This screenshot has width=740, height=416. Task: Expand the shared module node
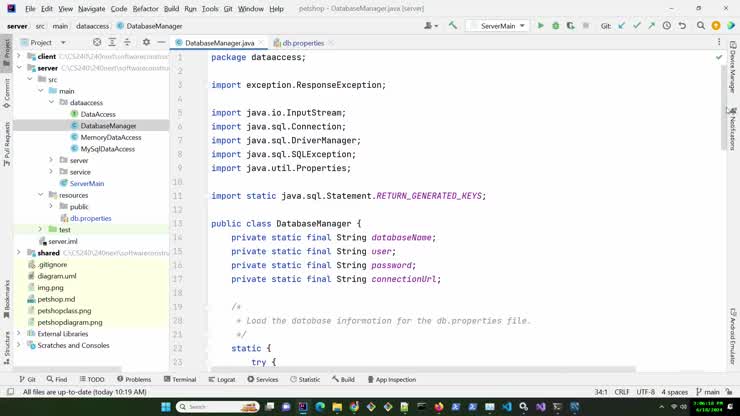19,253
